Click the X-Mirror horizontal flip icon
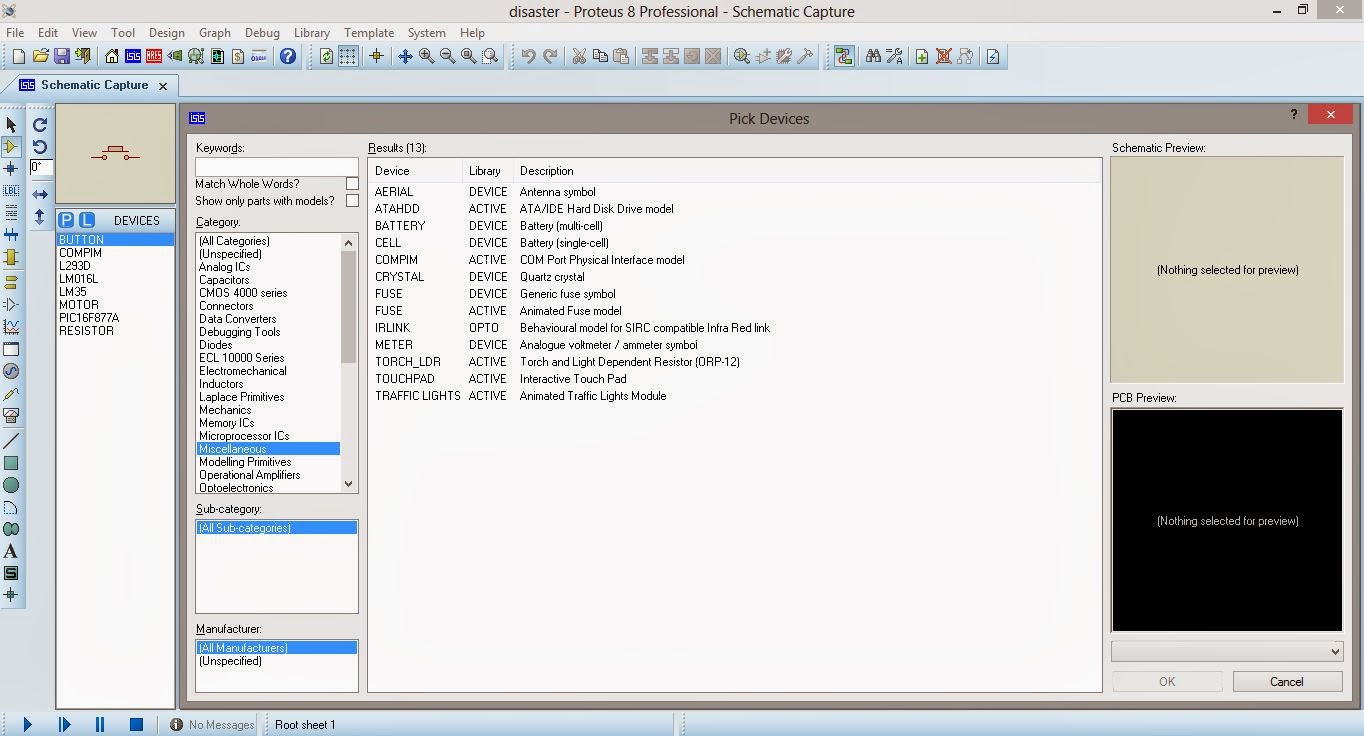1364x736 pixels. click(40, 194)
